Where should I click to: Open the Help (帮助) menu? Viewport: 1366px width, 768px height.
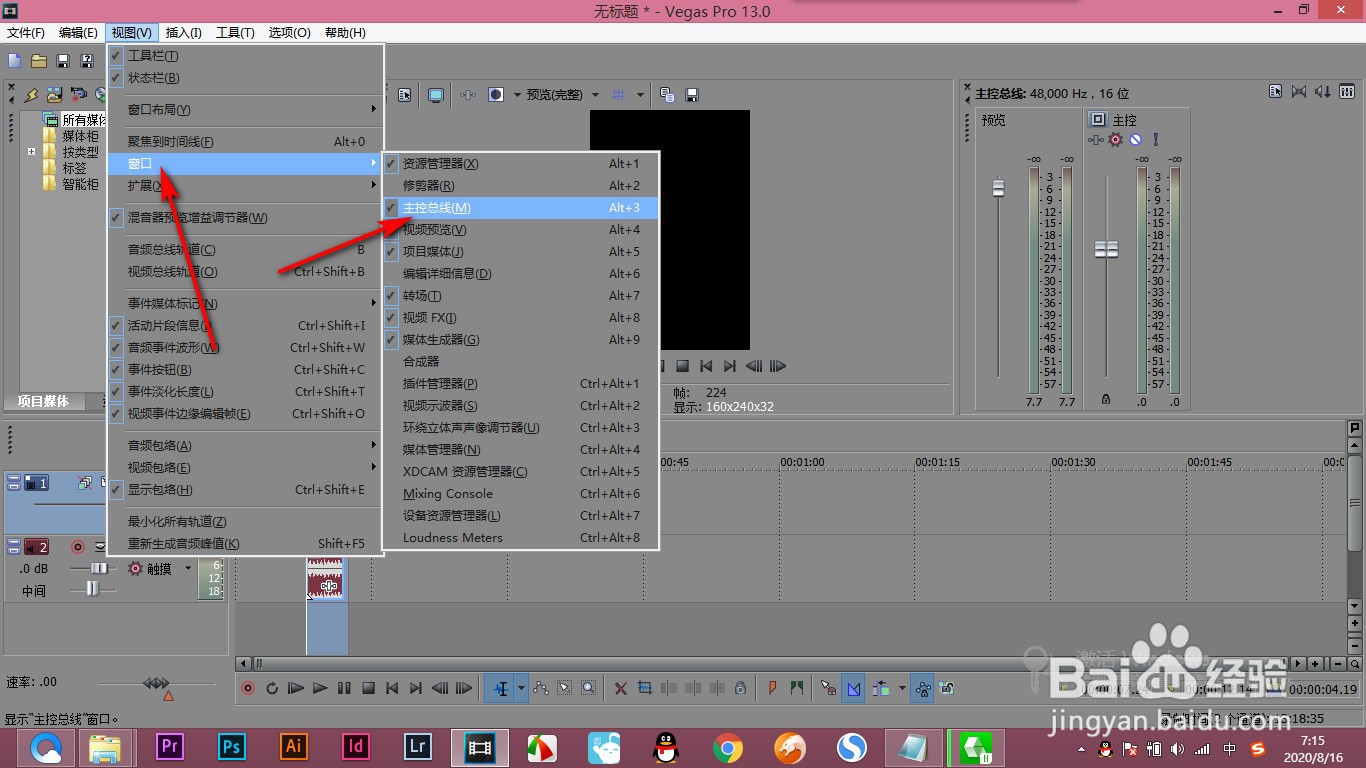345,33
